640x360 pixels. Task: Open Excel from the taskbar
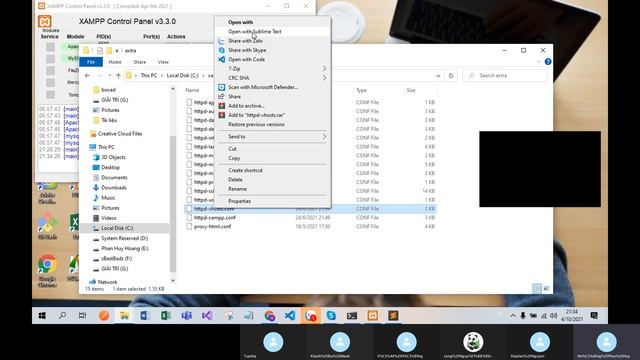(166, 316)
